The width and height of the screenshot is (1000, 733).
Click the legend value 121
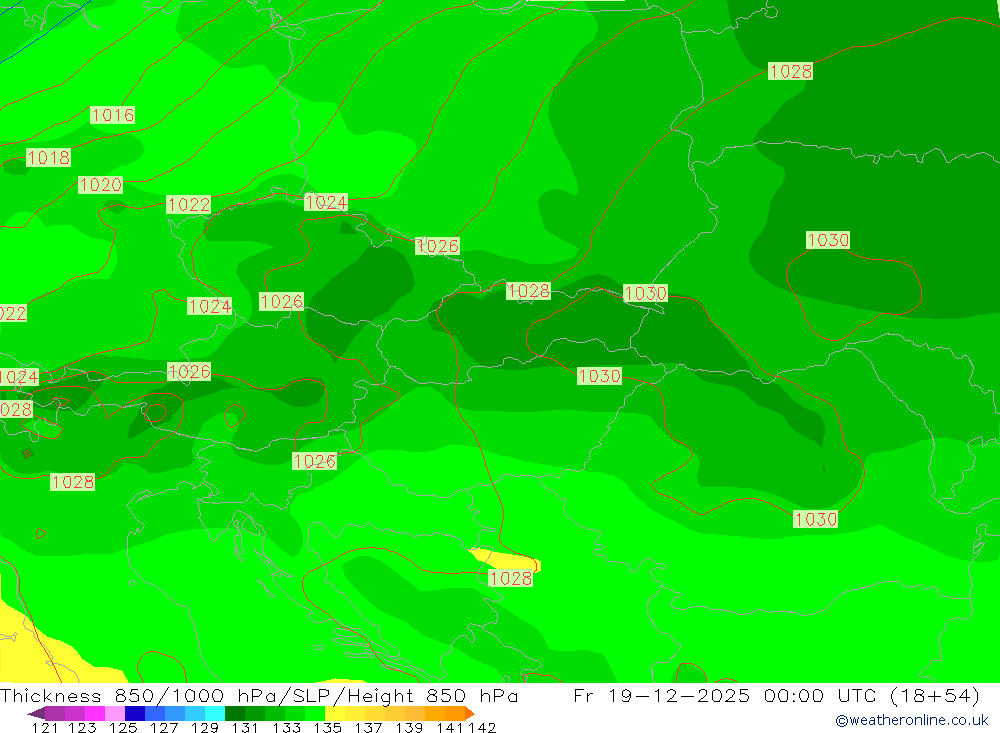coord(45,727)
